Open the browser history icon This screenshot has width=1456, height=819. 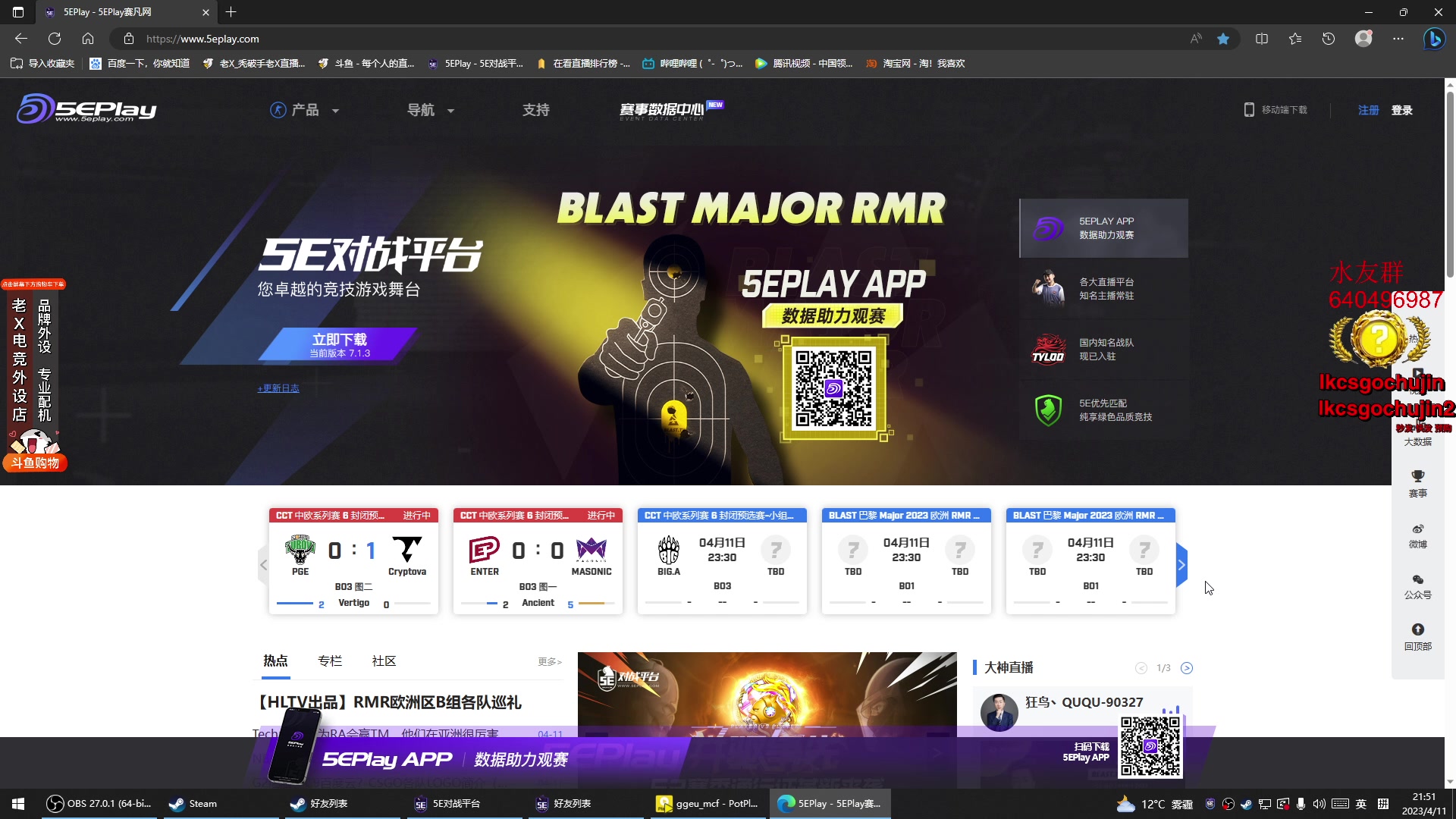[x=1329, y=39]
